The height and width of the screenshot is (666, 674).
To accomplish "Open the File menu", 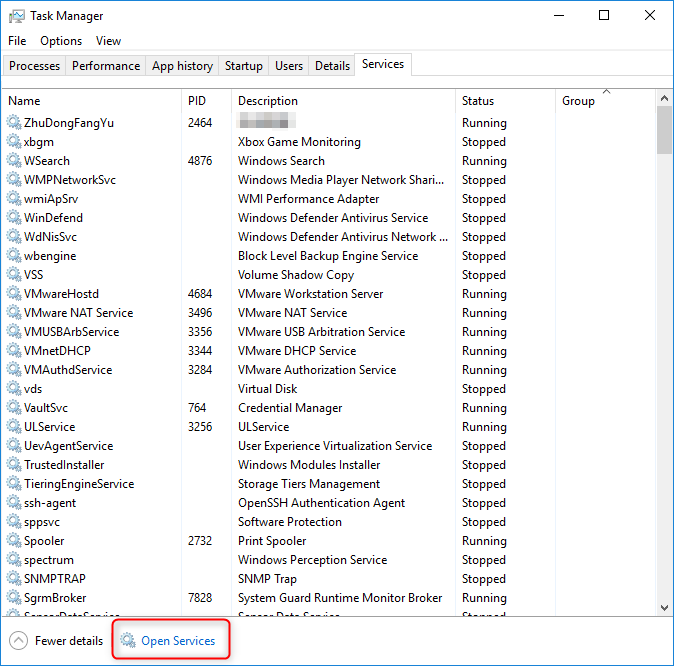I will 17,41.
